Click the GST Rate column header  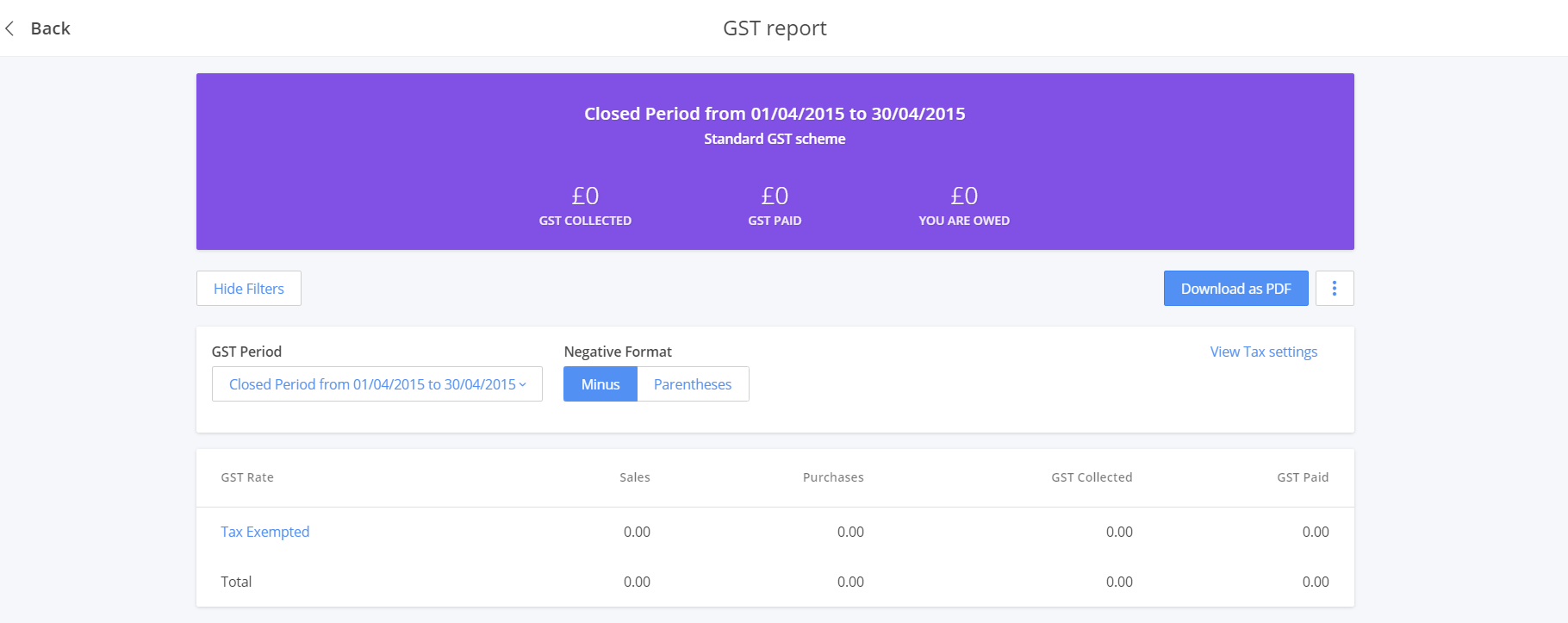pos(247,477)
